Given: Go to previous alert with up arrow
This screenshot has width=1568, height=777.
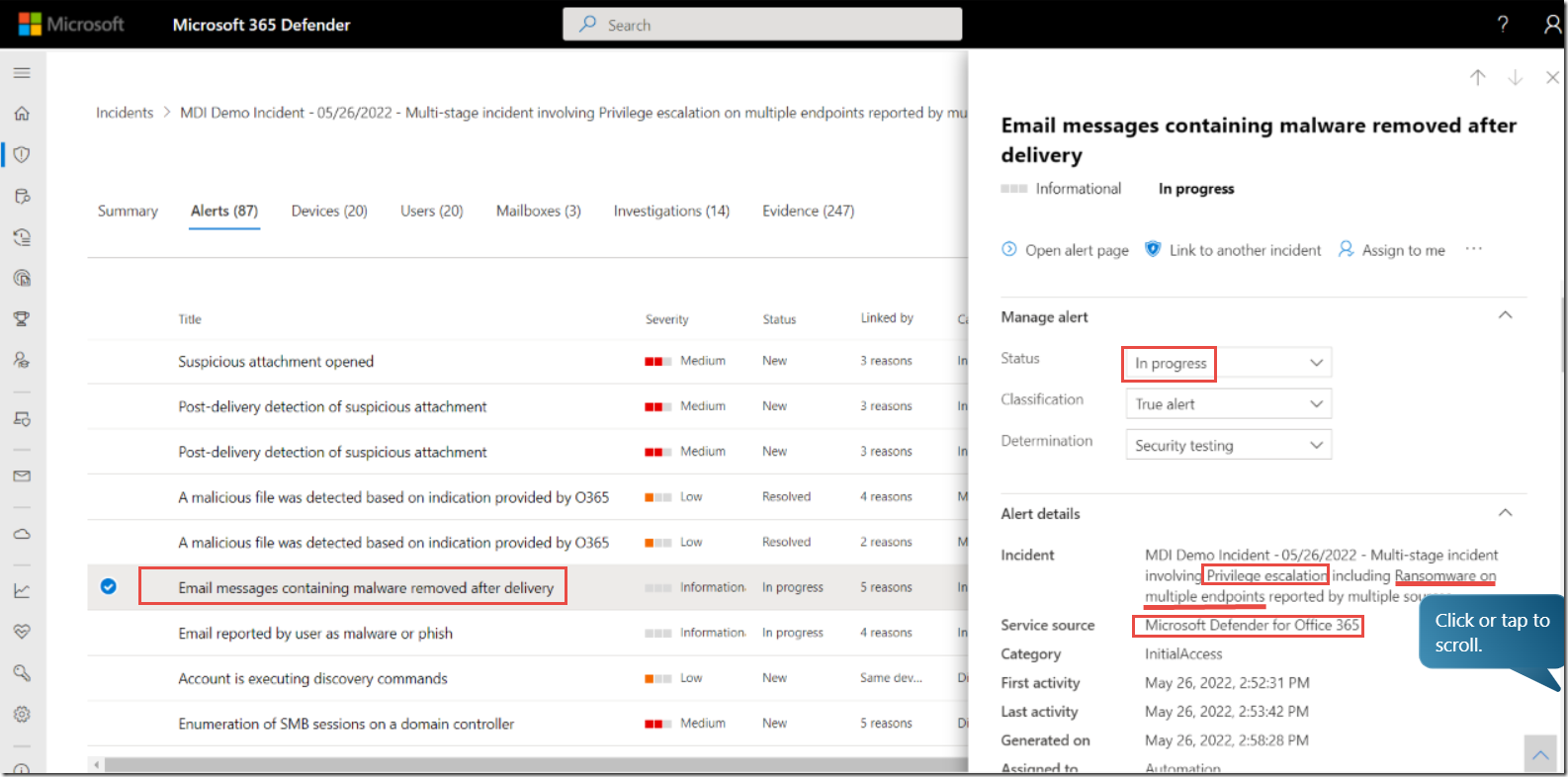Looking at the screenshot, I should click(x=1477, y=77).
